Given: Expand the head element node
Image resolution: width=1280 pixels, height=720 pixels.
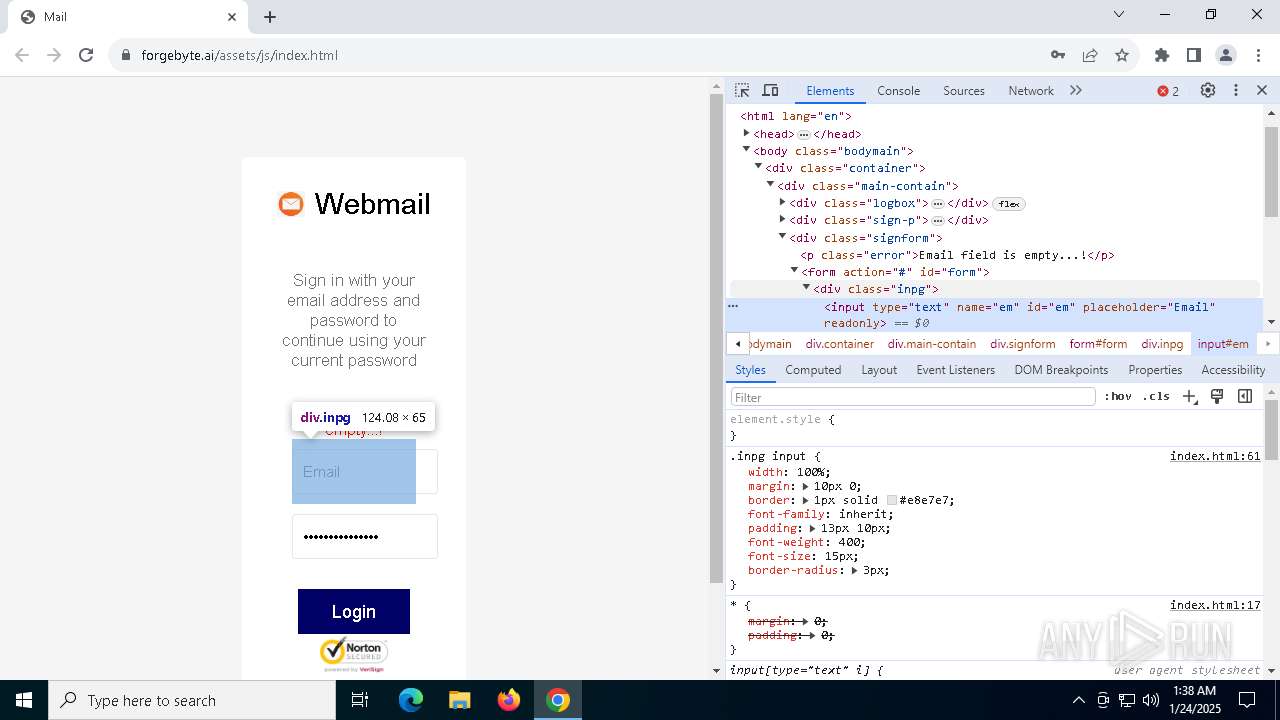Looking at the screenshot, I should pos(746,133).
